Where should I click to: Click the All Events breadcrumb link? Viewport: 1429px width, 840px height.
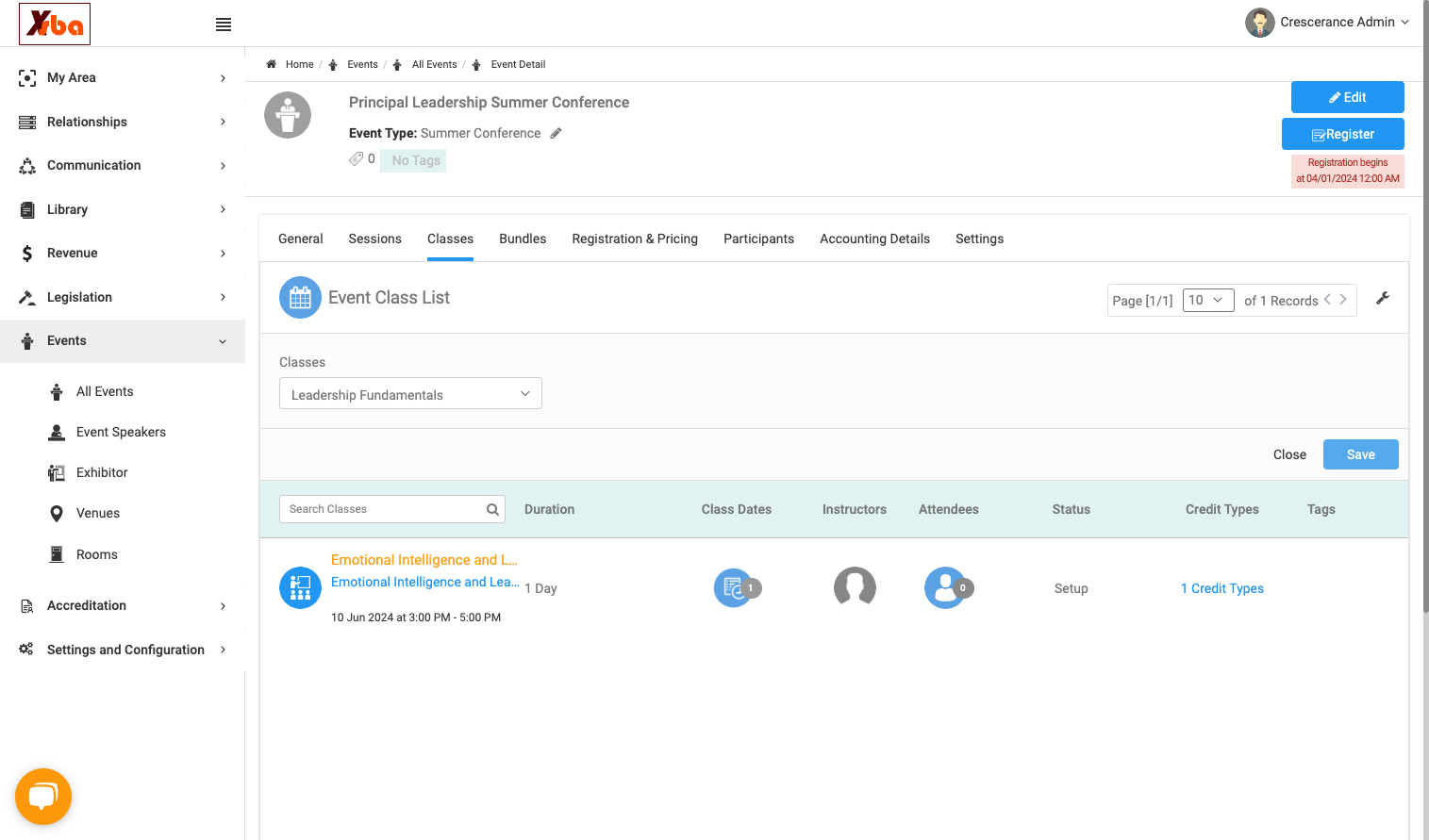pyautogui.click(x=434, y=64)
